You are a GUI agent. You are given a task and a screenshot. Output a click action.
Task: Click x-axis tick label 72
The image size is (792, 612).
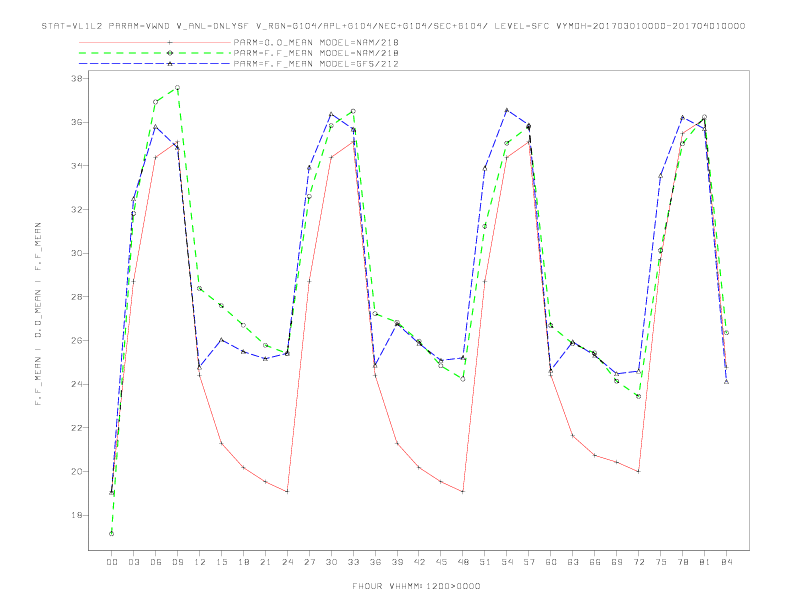pos(638,562)
